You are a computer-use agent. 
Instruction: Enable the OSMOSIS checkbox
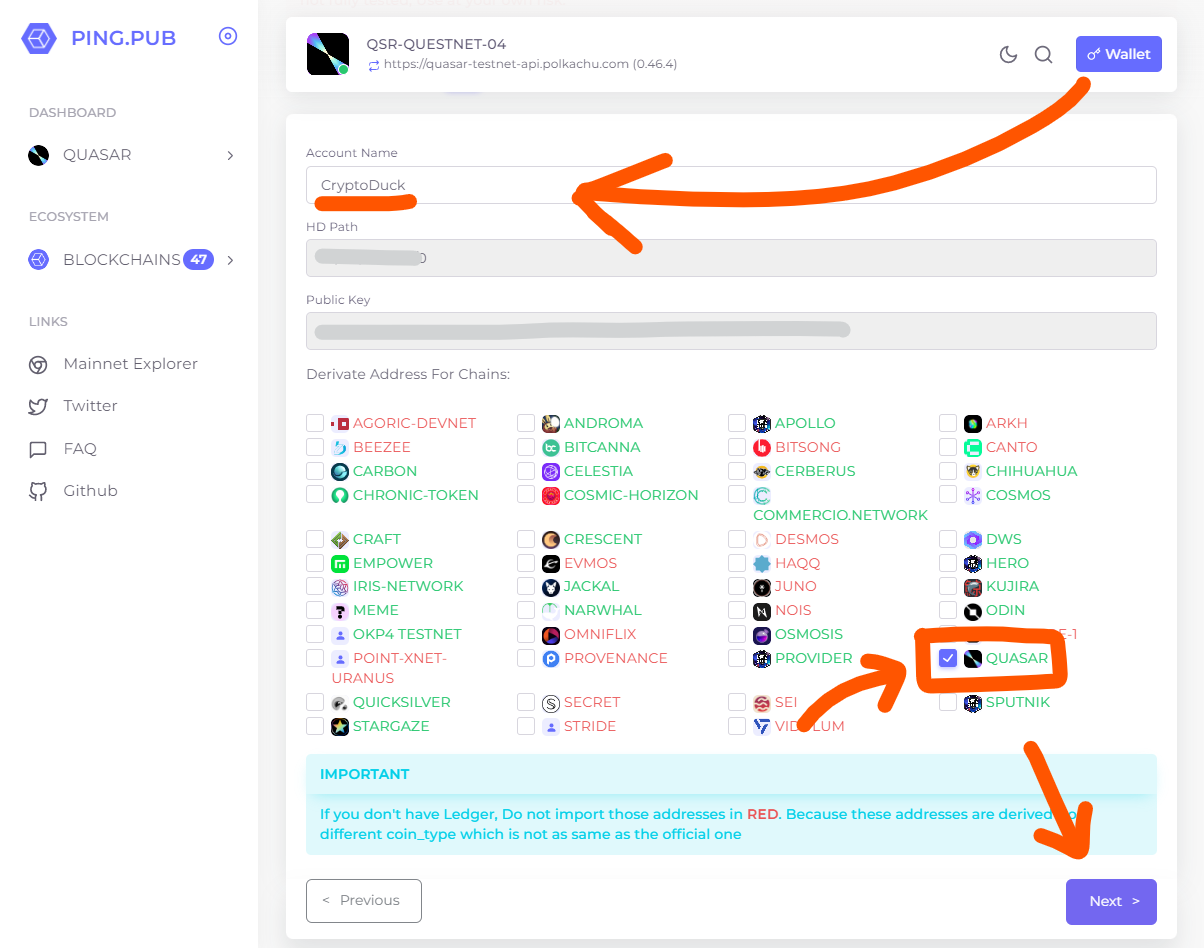tap(737, 634)
